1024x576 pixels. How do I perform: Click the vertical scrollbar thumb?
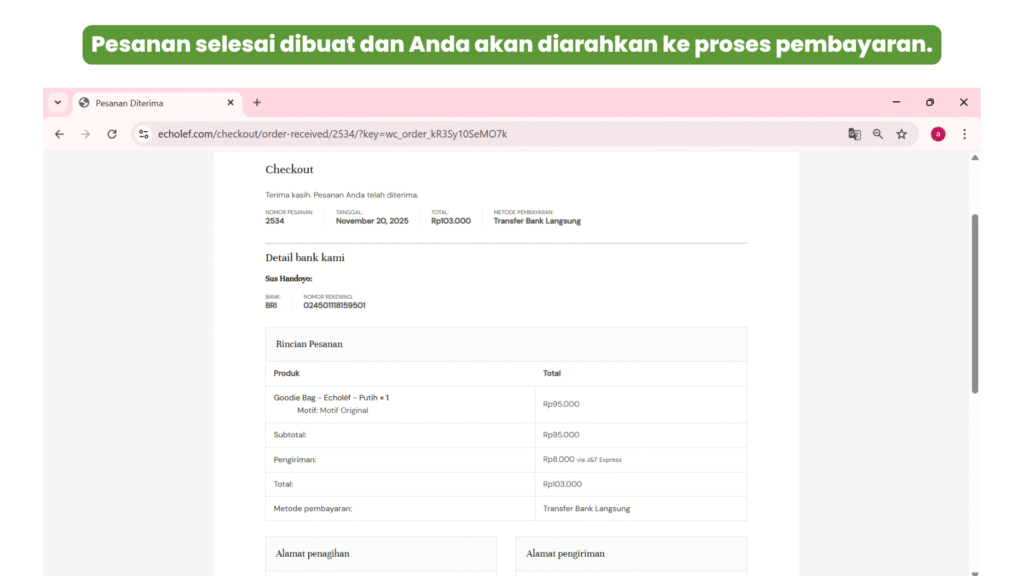[975, 300]
